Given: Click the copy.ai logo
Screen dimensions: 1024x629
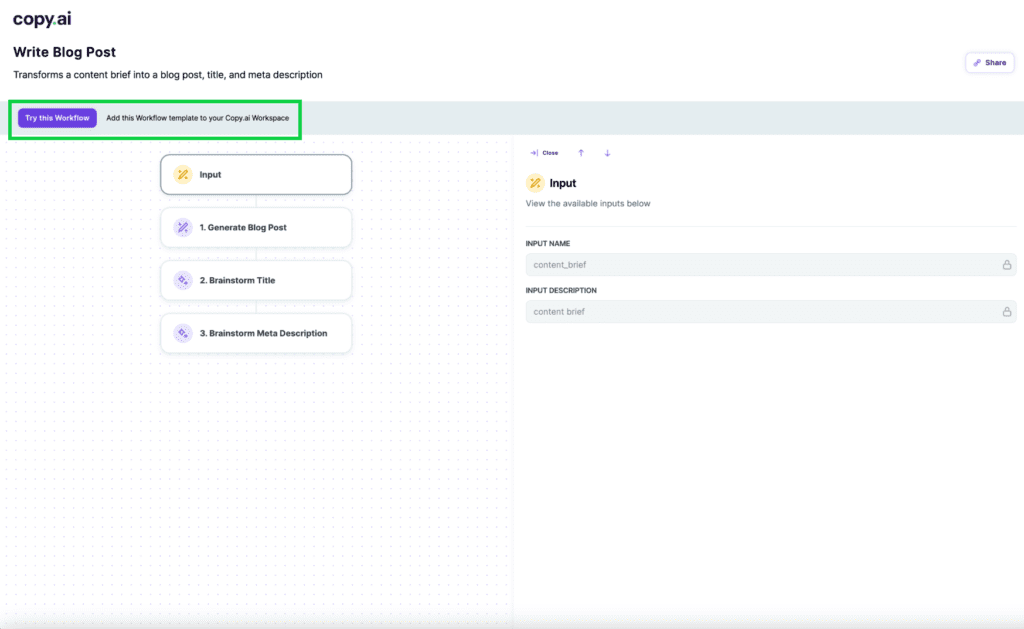Looking at the screenshot, I should click(x=41, y=18).
